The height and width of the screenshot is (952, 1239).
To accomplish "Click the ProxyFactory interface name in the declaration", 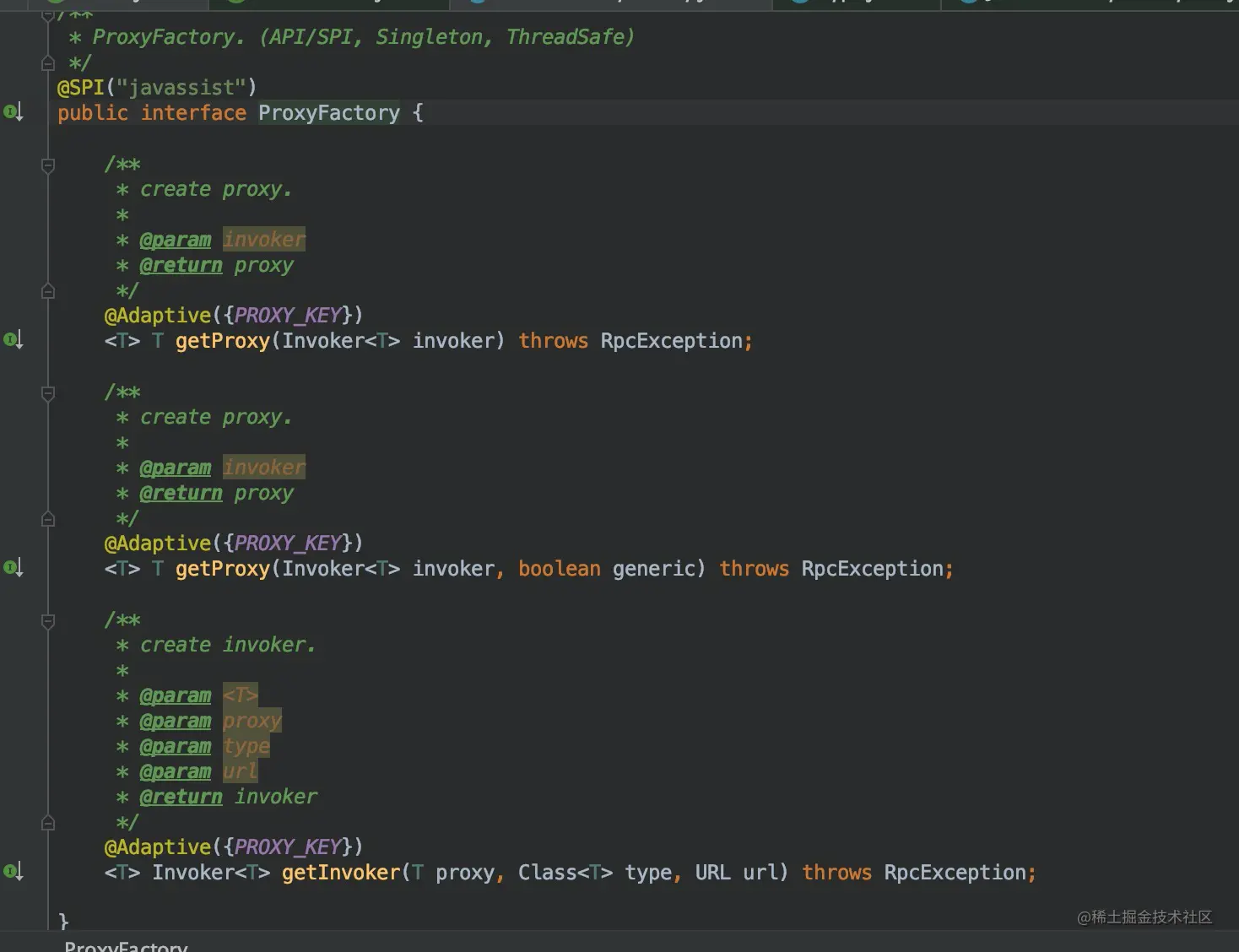I will tap(329, 113).
